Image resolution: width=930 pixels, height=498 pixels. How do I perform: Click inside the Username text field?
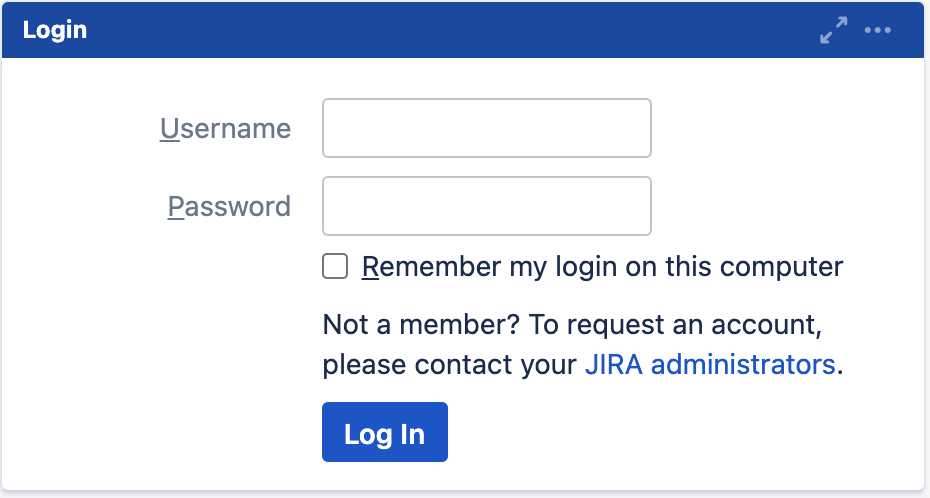(x=486, y=128)
